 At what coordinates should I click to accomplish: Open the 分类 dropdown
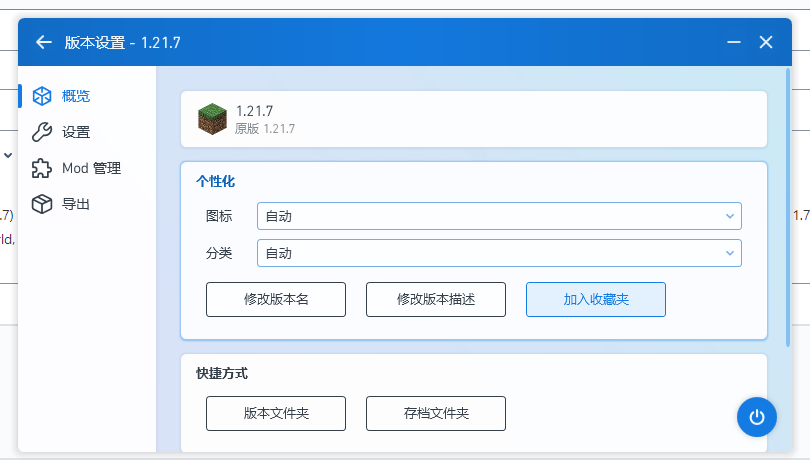[x=498, y=253]
